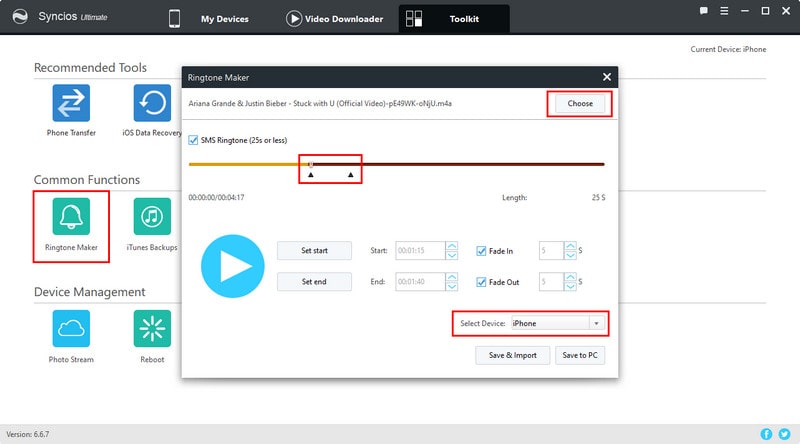Click the playhead knob on the audio track
800x444 pixels.
coord(311,164)
